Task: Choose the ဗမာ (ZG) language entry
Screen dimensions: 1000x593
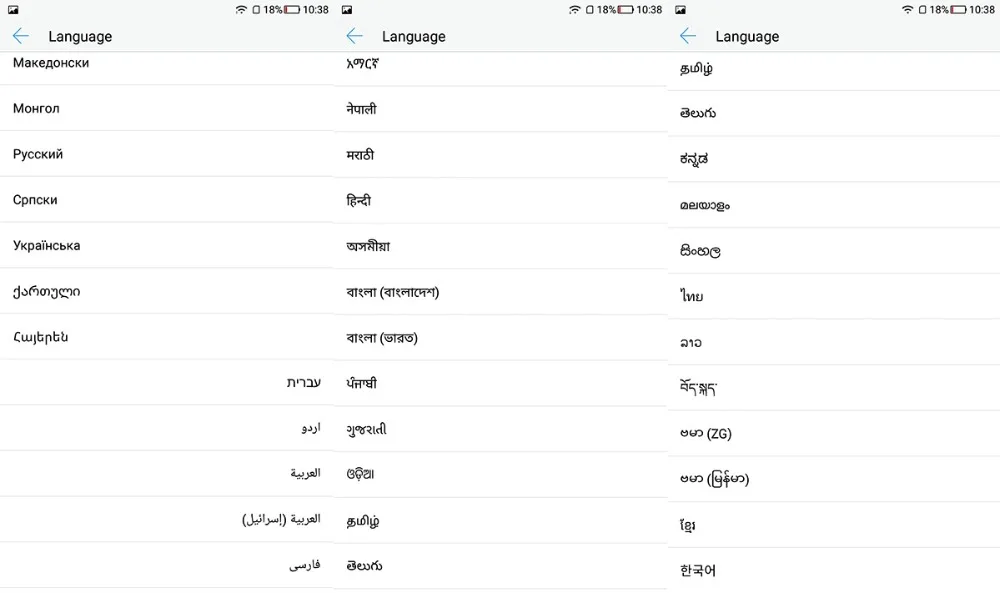Action: [705, 433]
